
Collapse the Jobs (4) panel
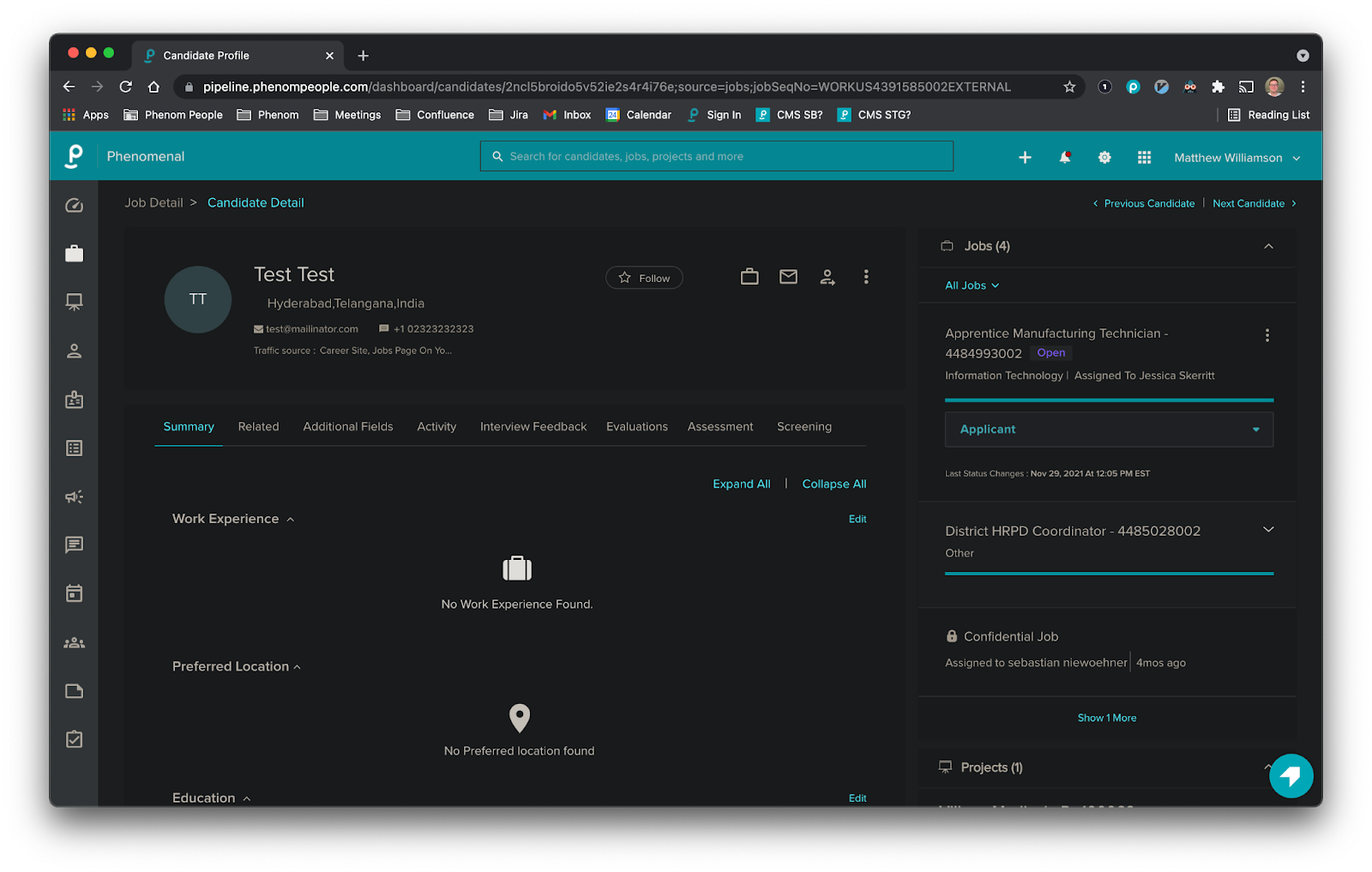1268,246
